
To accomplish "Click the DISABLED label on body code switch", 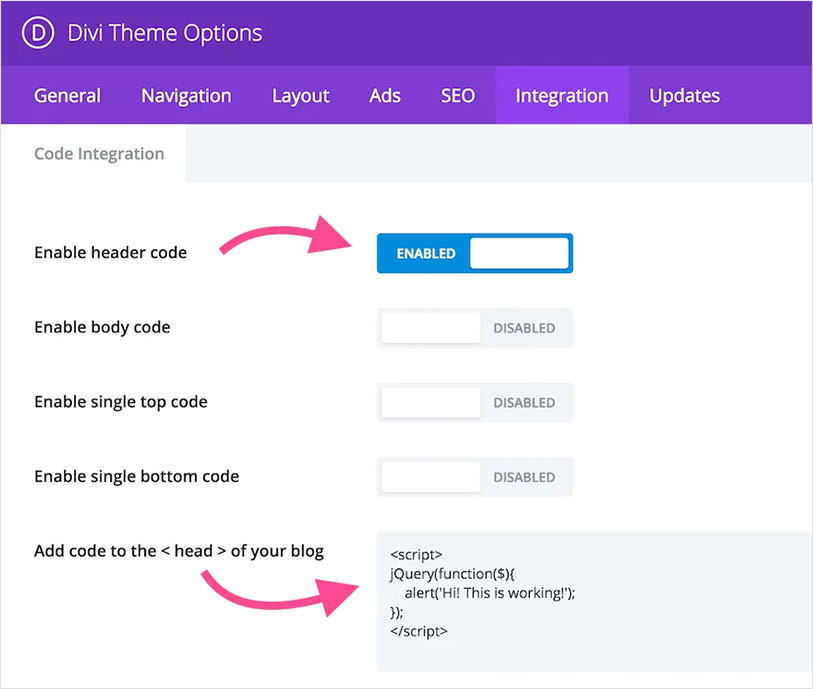I will pyautogui.click(x=524, y=327).
